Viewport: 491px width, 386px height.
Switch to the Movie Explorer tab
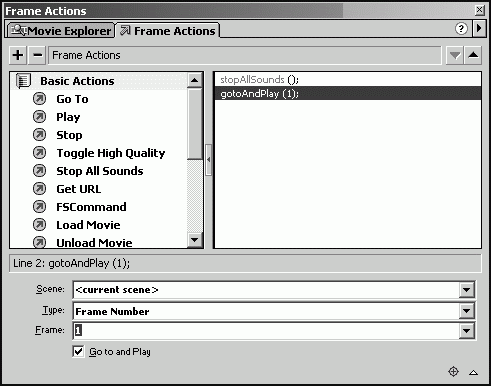pyautogui.click(x=61, y=31)
